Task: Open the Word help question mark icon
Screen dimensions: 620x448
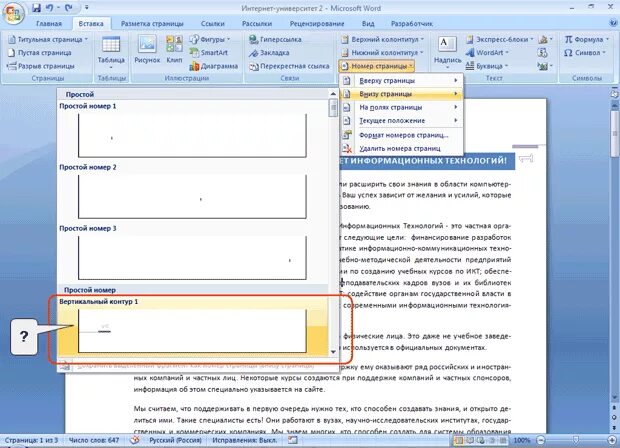Action: 614,23
